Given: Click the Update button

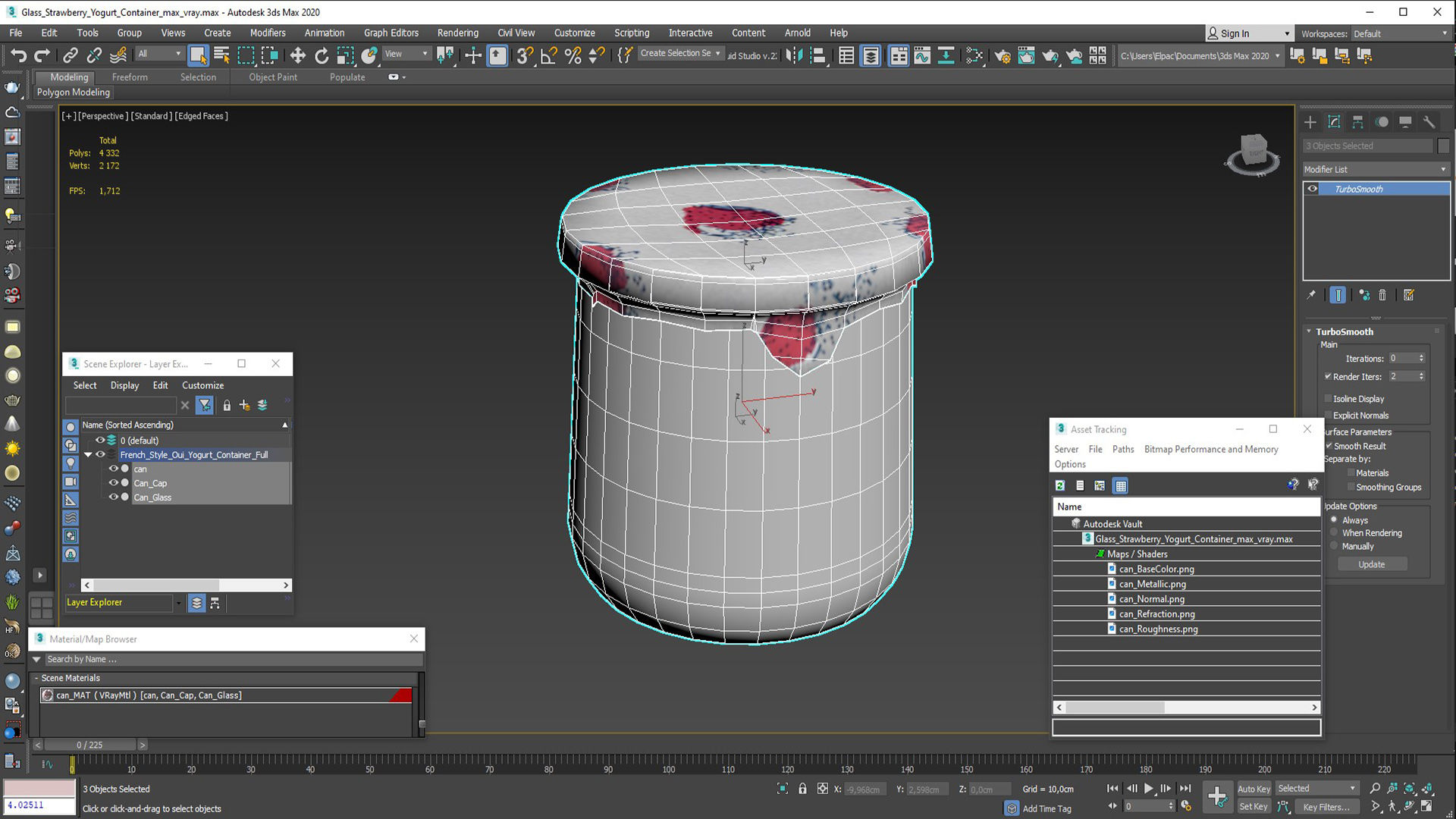Looking at the screenshot, I should (1372, 564).
